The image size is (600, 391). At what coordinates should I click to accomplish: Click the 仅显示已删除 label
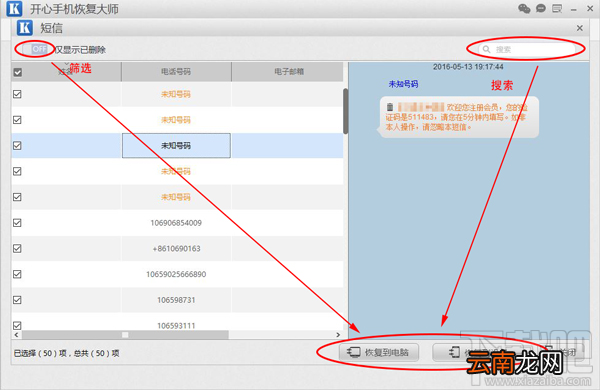(x=80, y=50)
